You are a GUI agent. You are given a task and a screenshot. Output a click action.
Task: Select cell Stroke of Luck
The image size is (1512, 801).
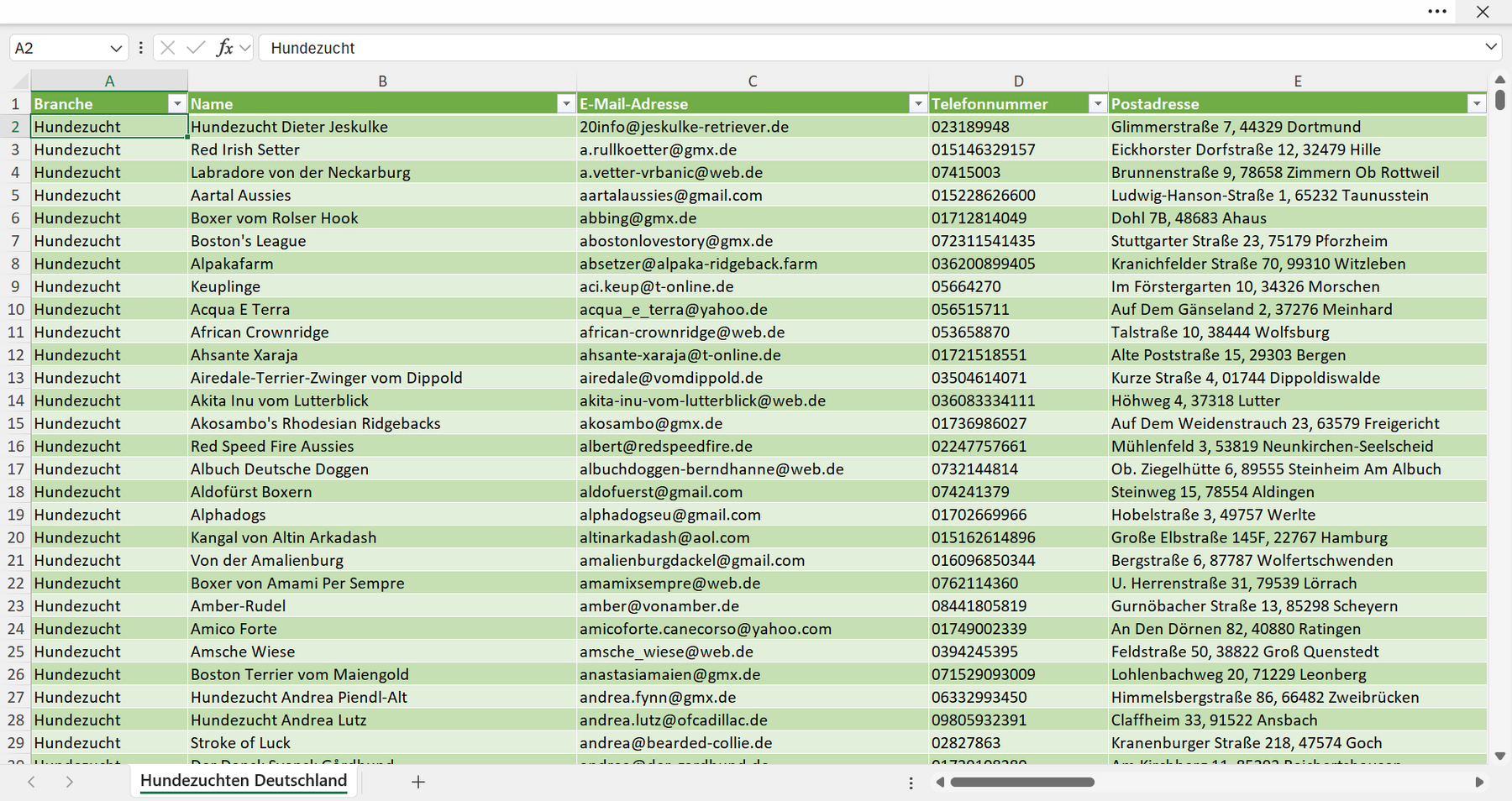tap(382, 742)
